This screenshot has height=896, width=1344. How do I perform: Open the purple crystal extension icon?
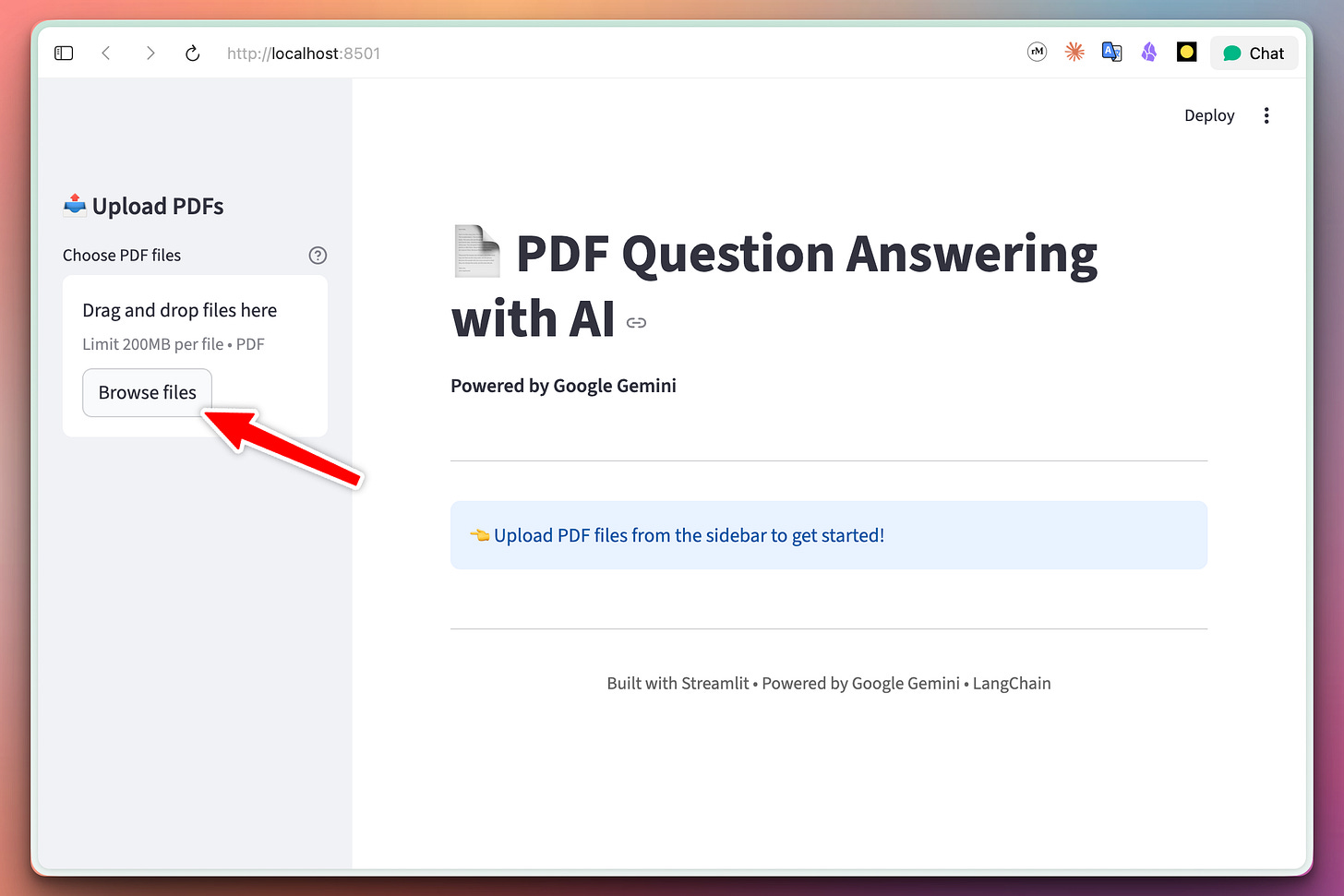point(1149,53)
